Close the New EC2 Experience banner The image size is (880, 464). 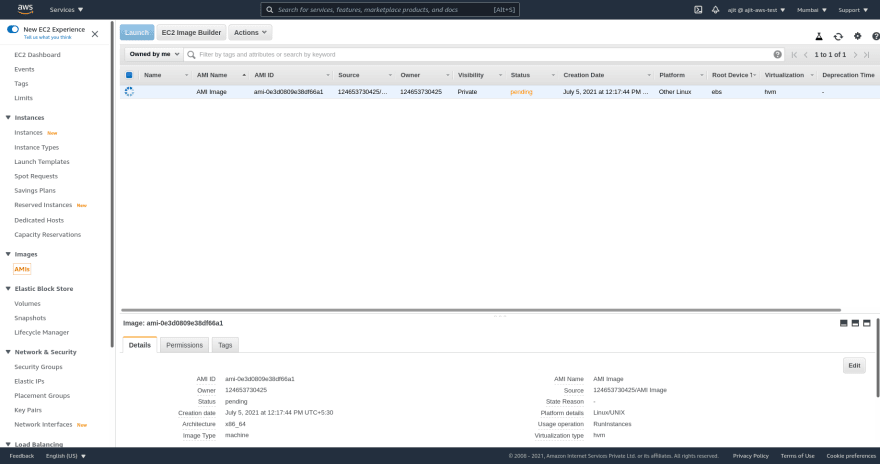click(95, 34)
